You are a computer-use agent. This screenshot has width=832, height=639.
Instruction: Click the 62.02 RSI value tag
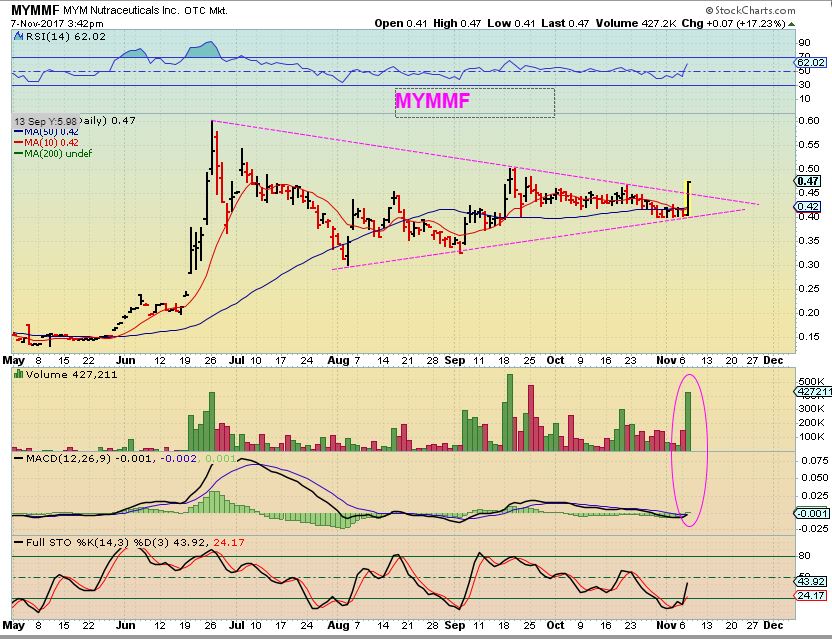pos(811,62)
